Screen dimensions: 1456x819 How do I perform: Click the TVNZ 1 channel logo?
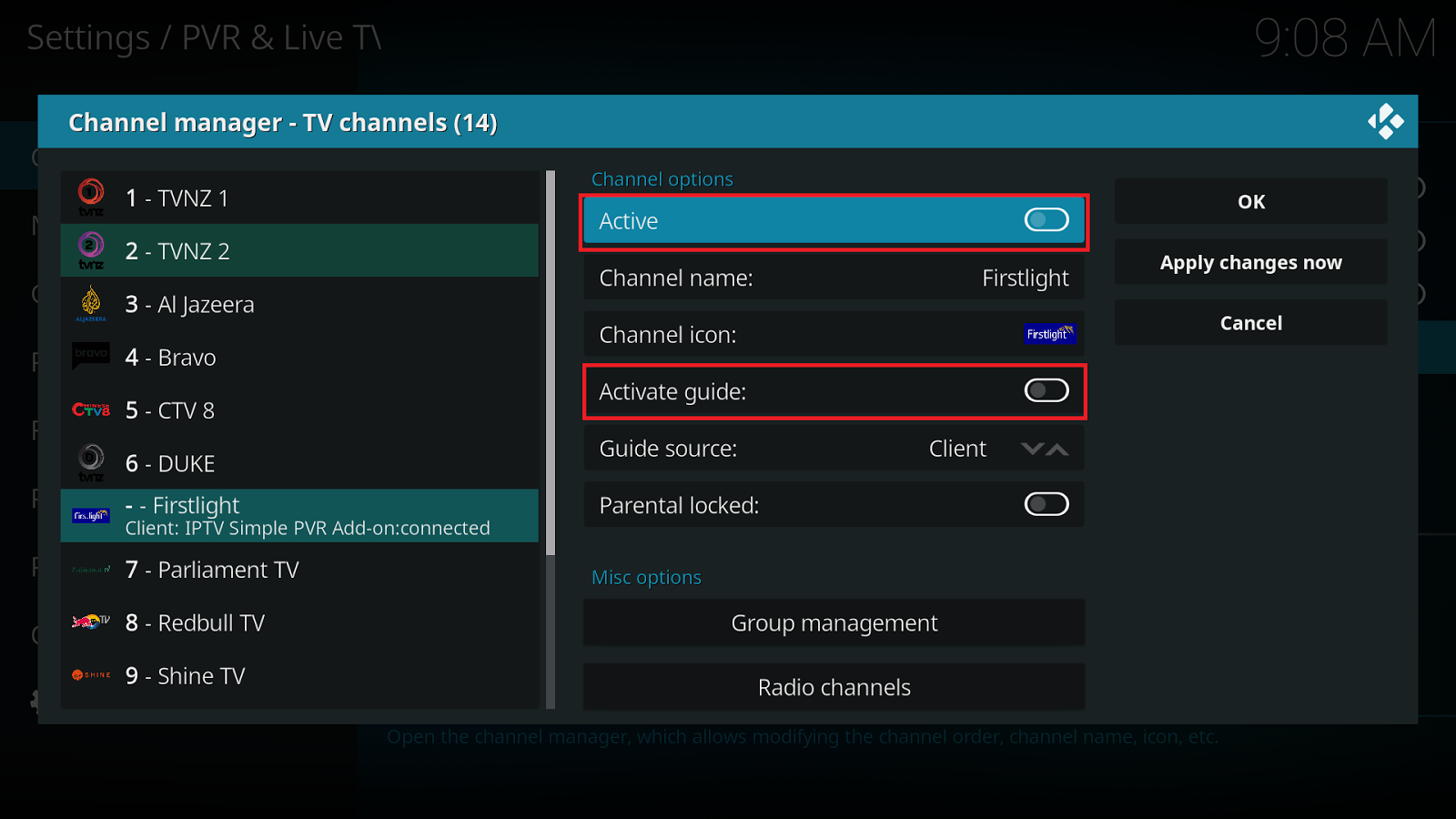click(90, 197)
